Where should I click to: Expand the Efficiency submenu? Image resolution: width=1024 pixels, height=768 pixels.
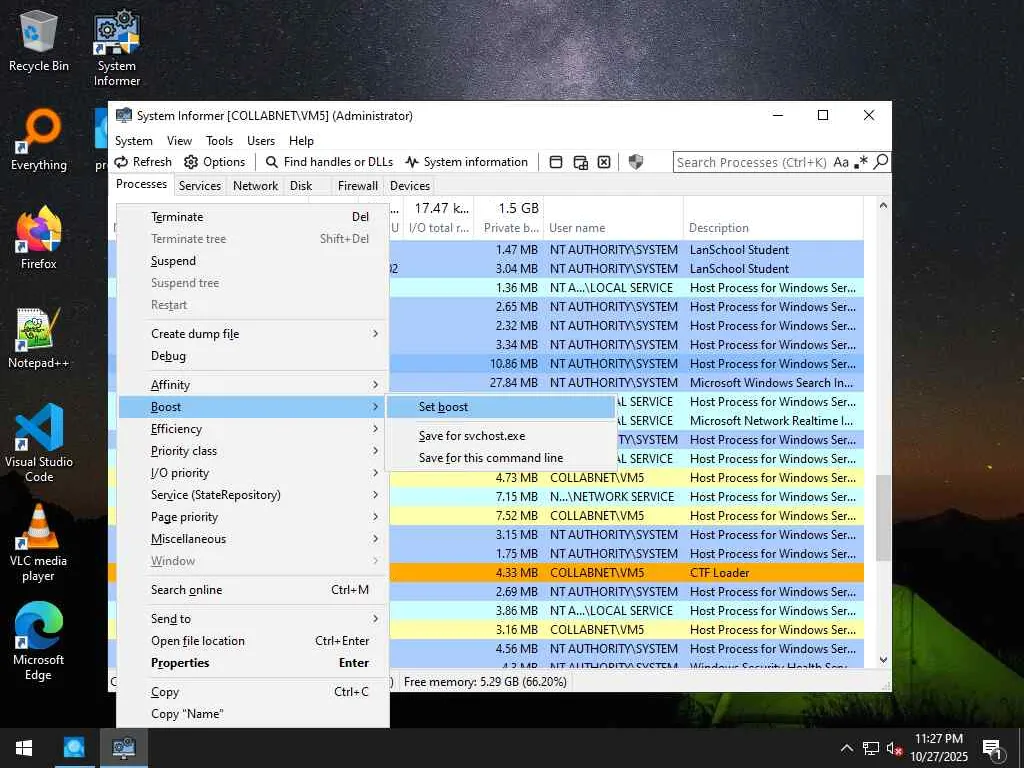pos(254,429)
